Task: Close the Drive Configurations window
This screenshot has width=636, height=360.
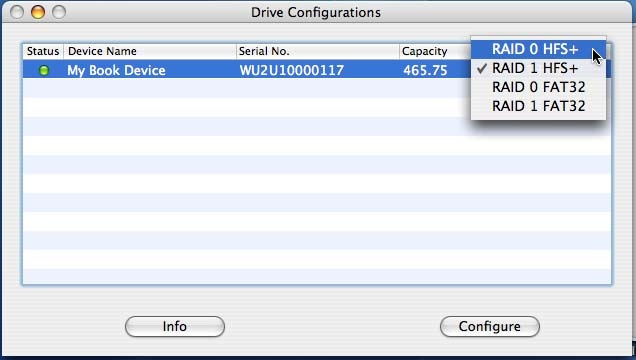Action: pos(17,12)
